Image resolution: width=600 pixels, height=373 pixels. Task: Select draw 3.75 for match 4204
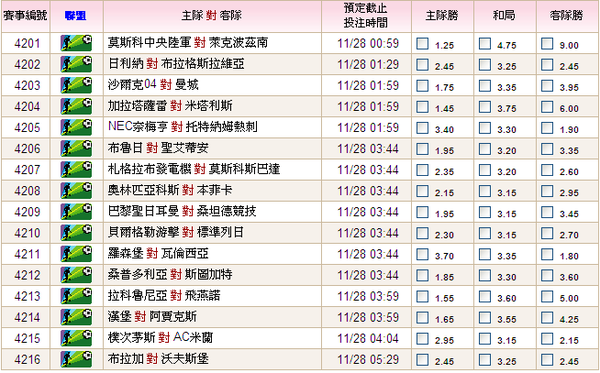coord(485,107)
